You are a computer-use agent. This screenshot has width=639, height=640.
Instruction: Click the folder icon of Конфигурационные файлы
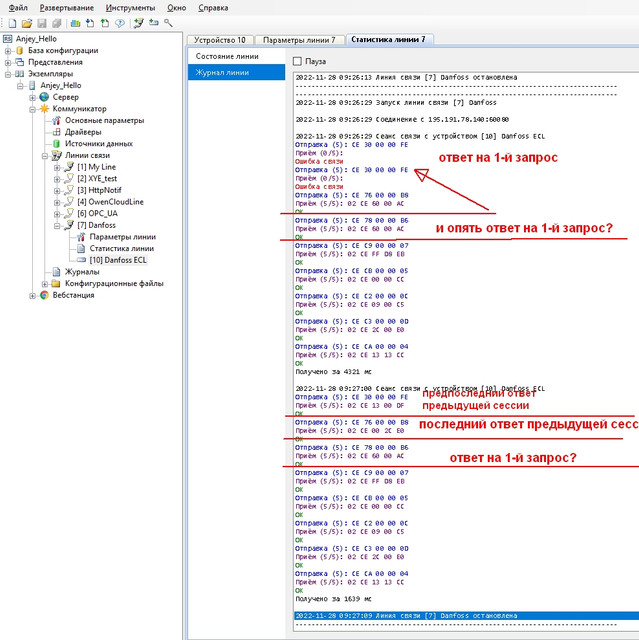[x=56, y=283]
